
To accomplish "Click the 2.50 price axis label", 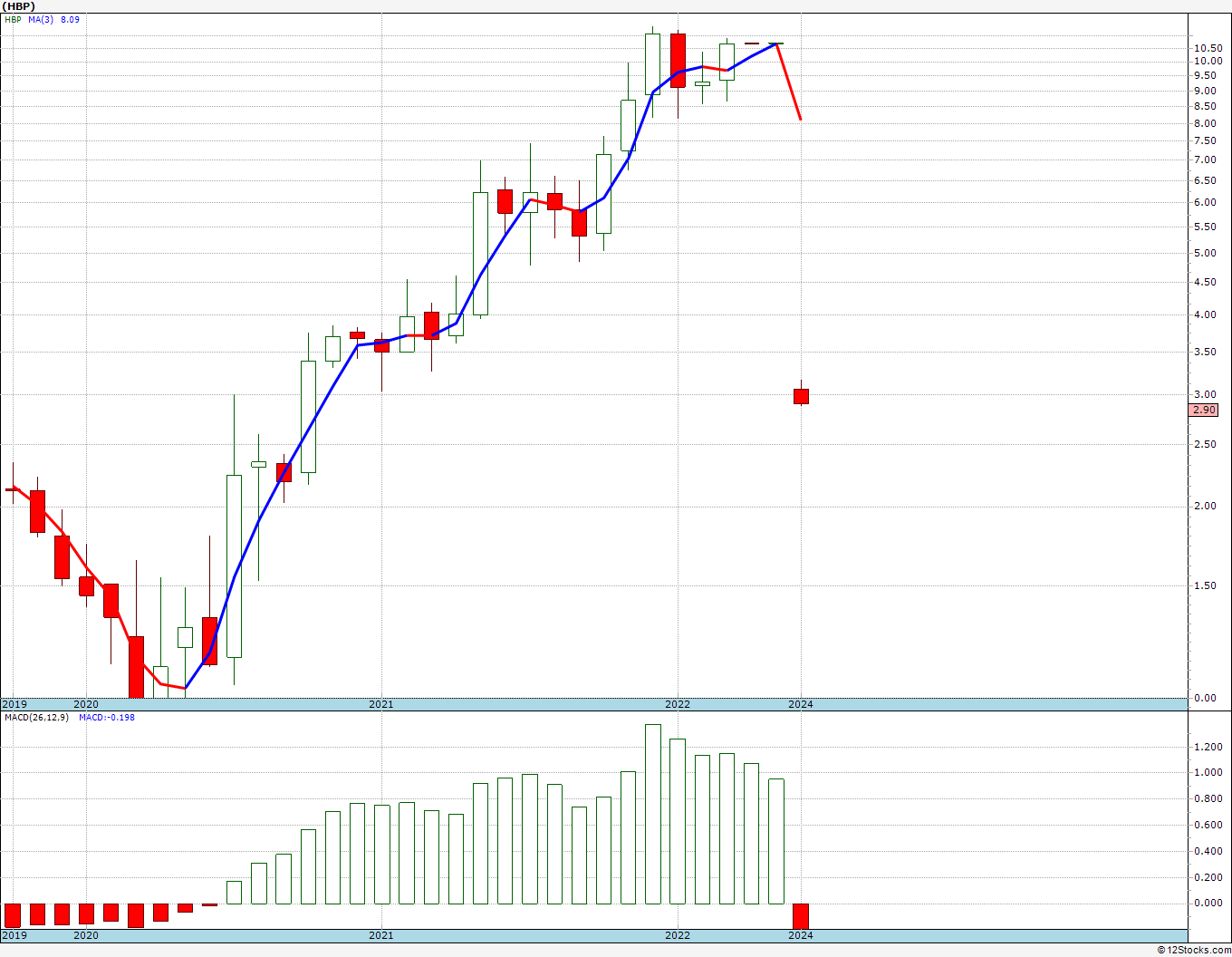I will 1205,445.
